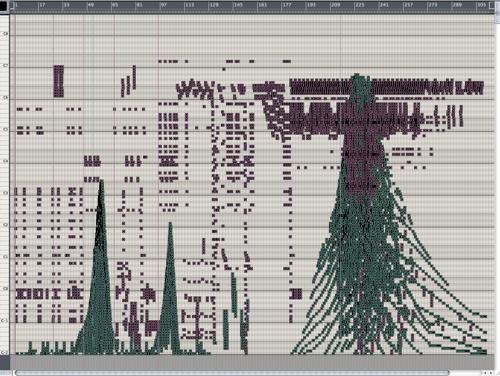Click the scroll-right arrow at the bottom right
500x376 pixels.
491,373
